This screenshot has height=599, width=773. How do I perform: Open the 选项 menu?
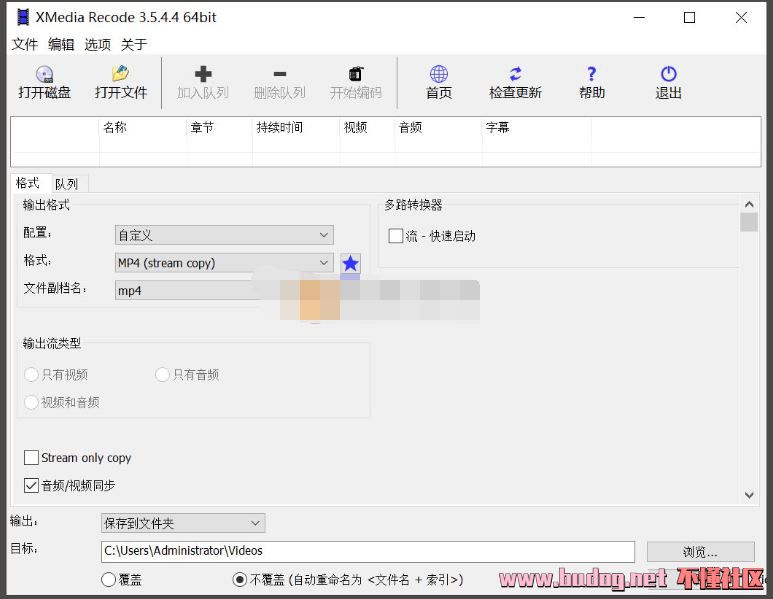98,44
